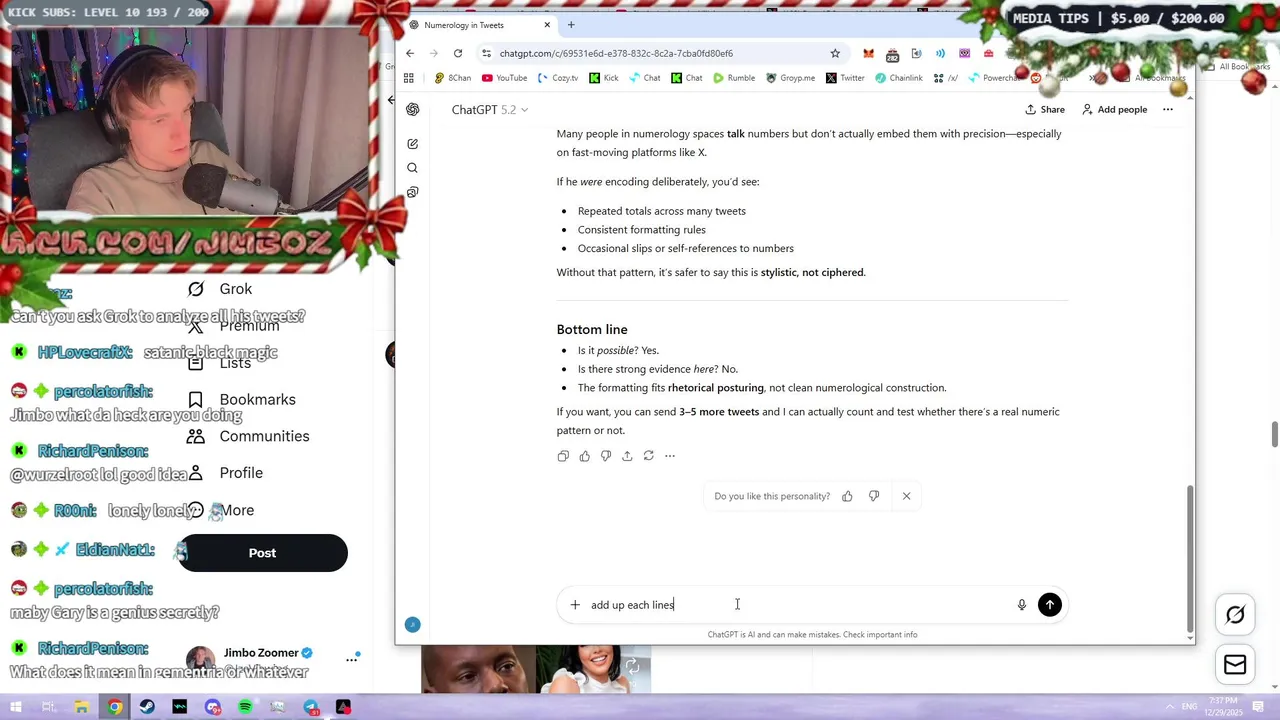Give thumbs up to ChatGPT response
The height and width of the screenshot is (720, 1280).
pyautogui.click(x=585, y=456)
